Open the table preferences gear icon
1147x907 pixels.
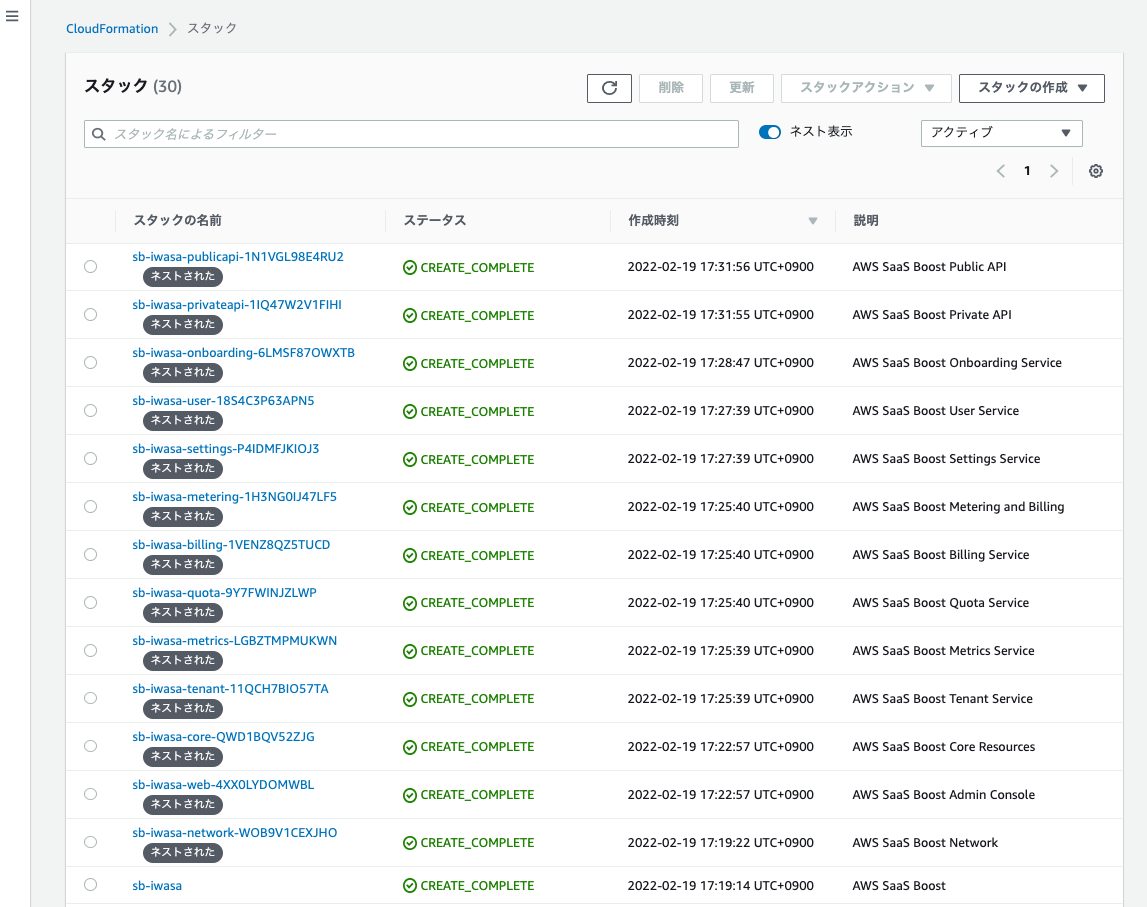click(x=1096, y=171)
